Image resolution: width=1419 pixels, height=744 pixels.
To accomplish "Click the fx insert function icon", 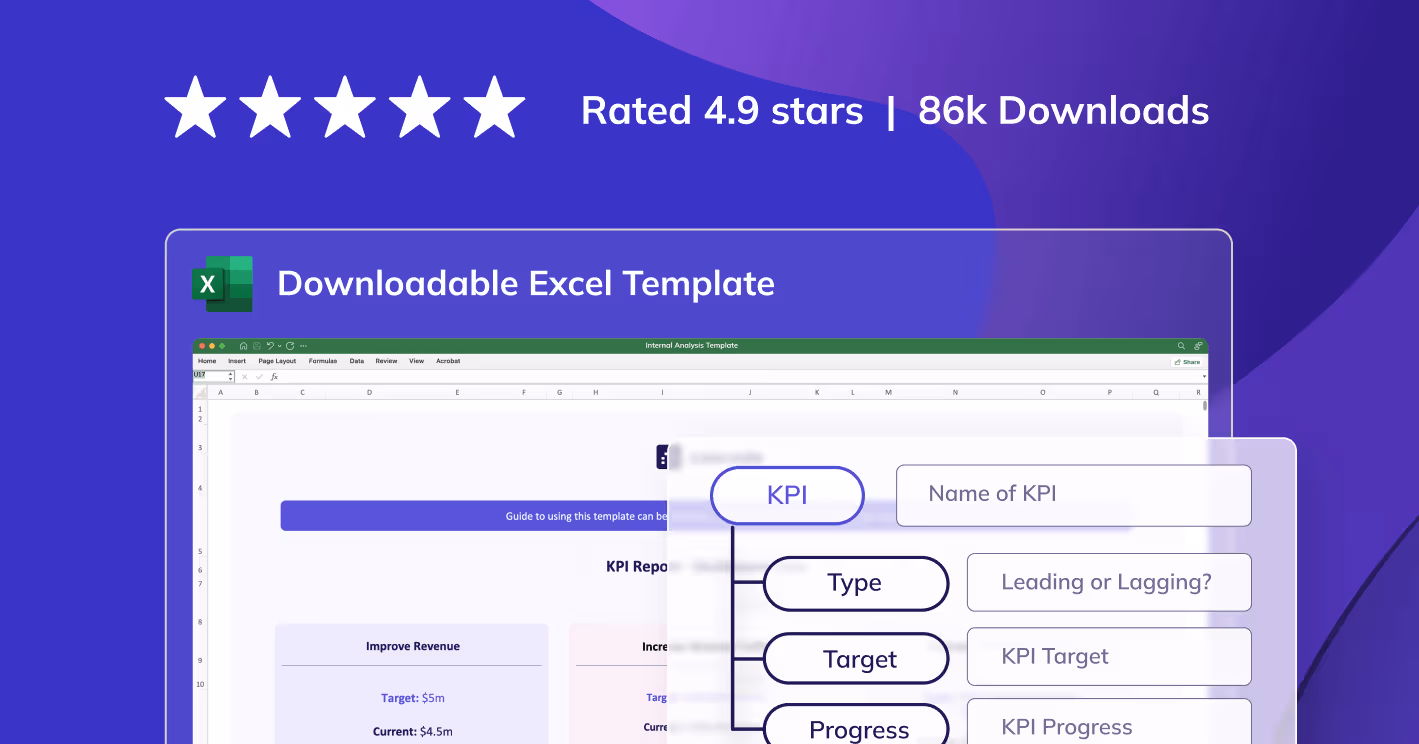I will pyautogui.click(x=274, y=377).
